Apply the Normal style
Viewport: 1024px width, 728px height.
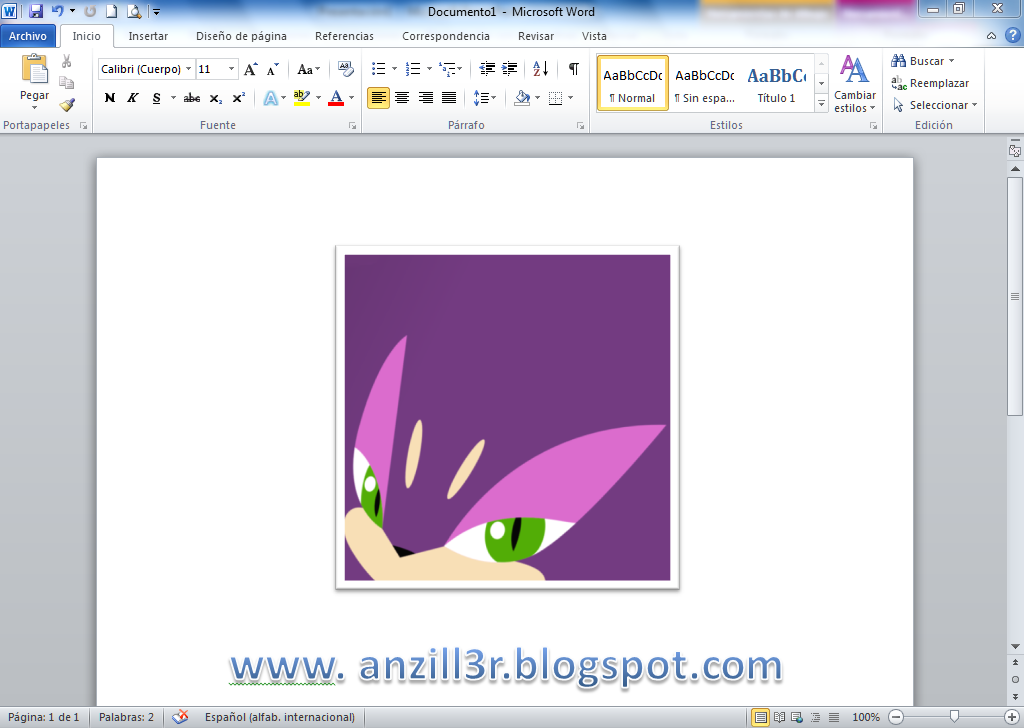[x=632, y=83]
